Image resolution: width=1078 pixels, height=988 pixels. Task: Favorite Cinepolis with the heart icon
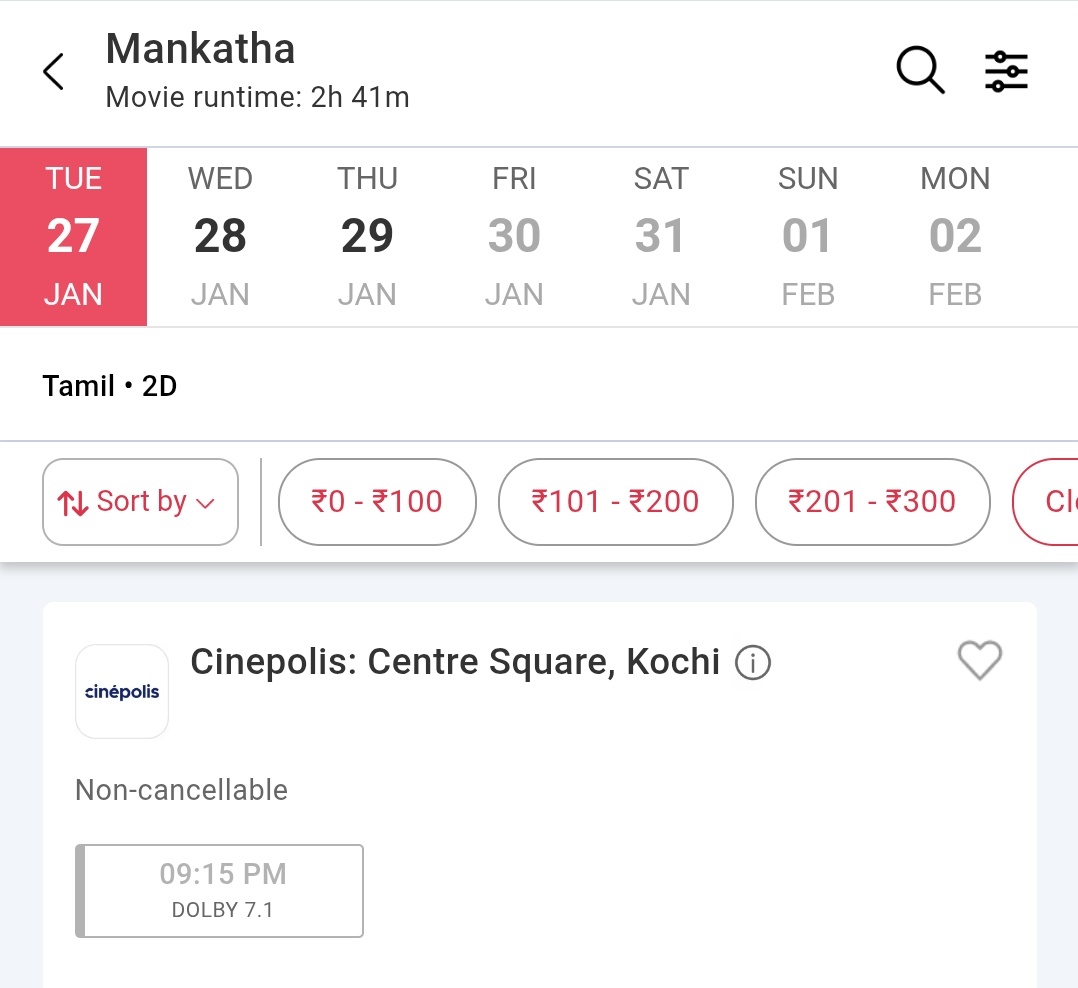click(980, 660)
